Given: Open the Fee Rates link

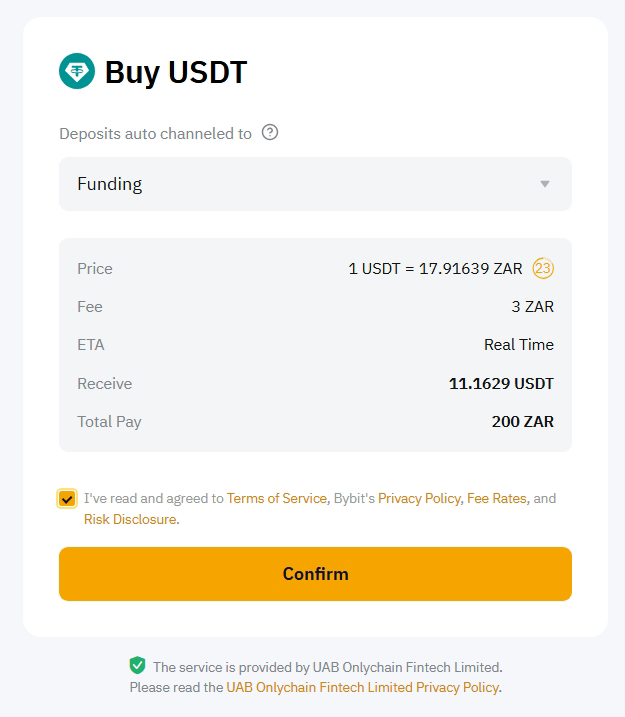Looking at the screenshot, I should point(496,498).
